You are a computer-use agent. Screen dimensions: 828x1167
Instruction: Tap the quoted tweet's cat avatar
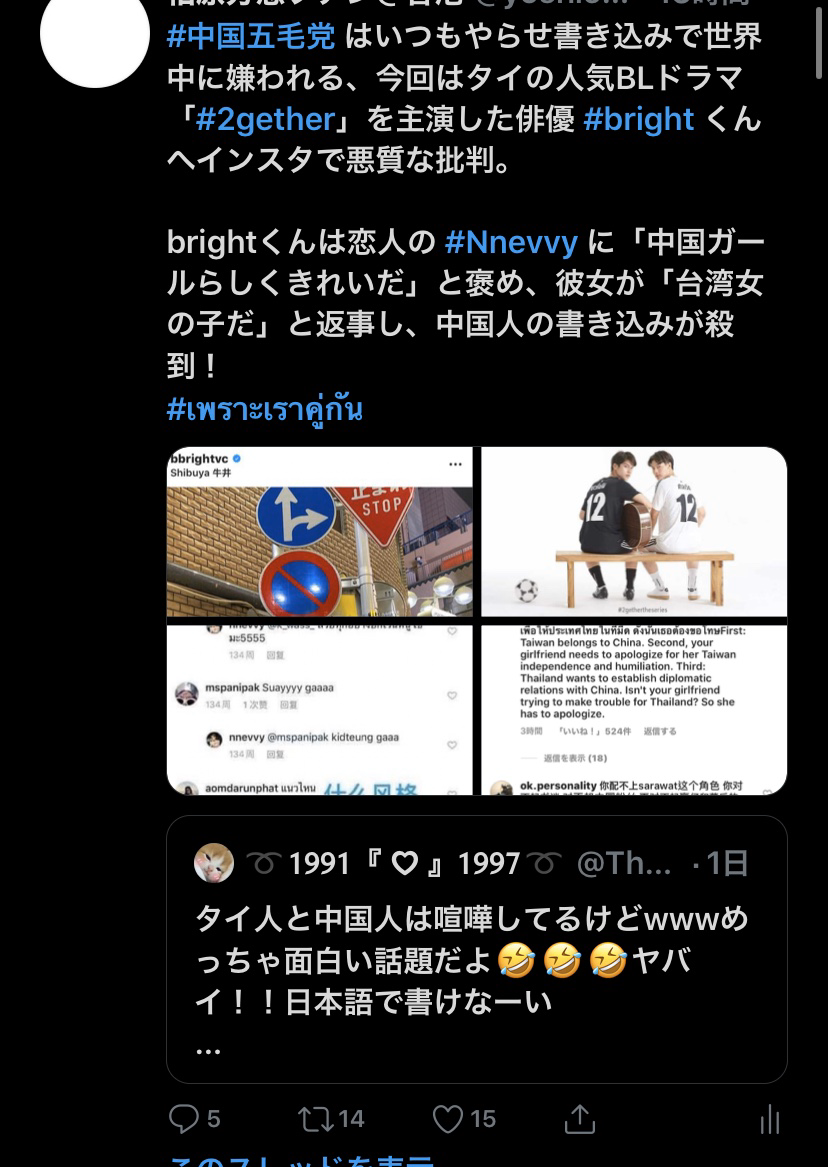pyautogui.click(x=214, y=863)
